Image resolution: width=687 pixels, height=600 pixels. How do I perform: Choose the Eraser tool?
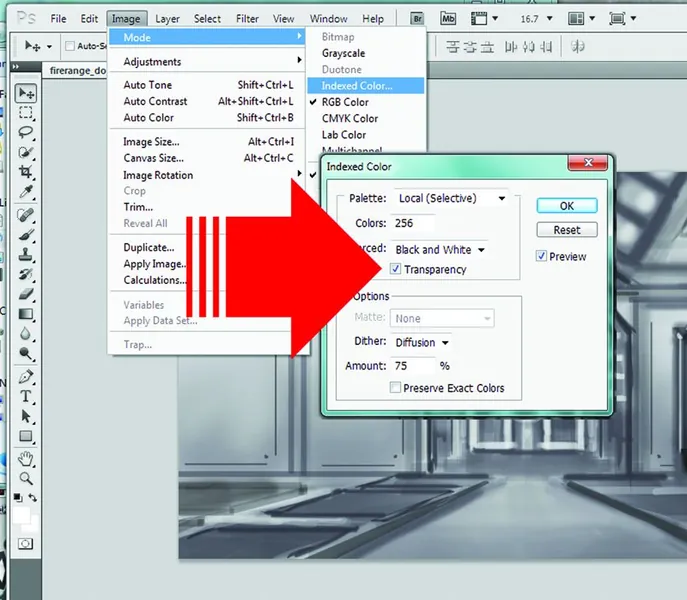point(26,294)
